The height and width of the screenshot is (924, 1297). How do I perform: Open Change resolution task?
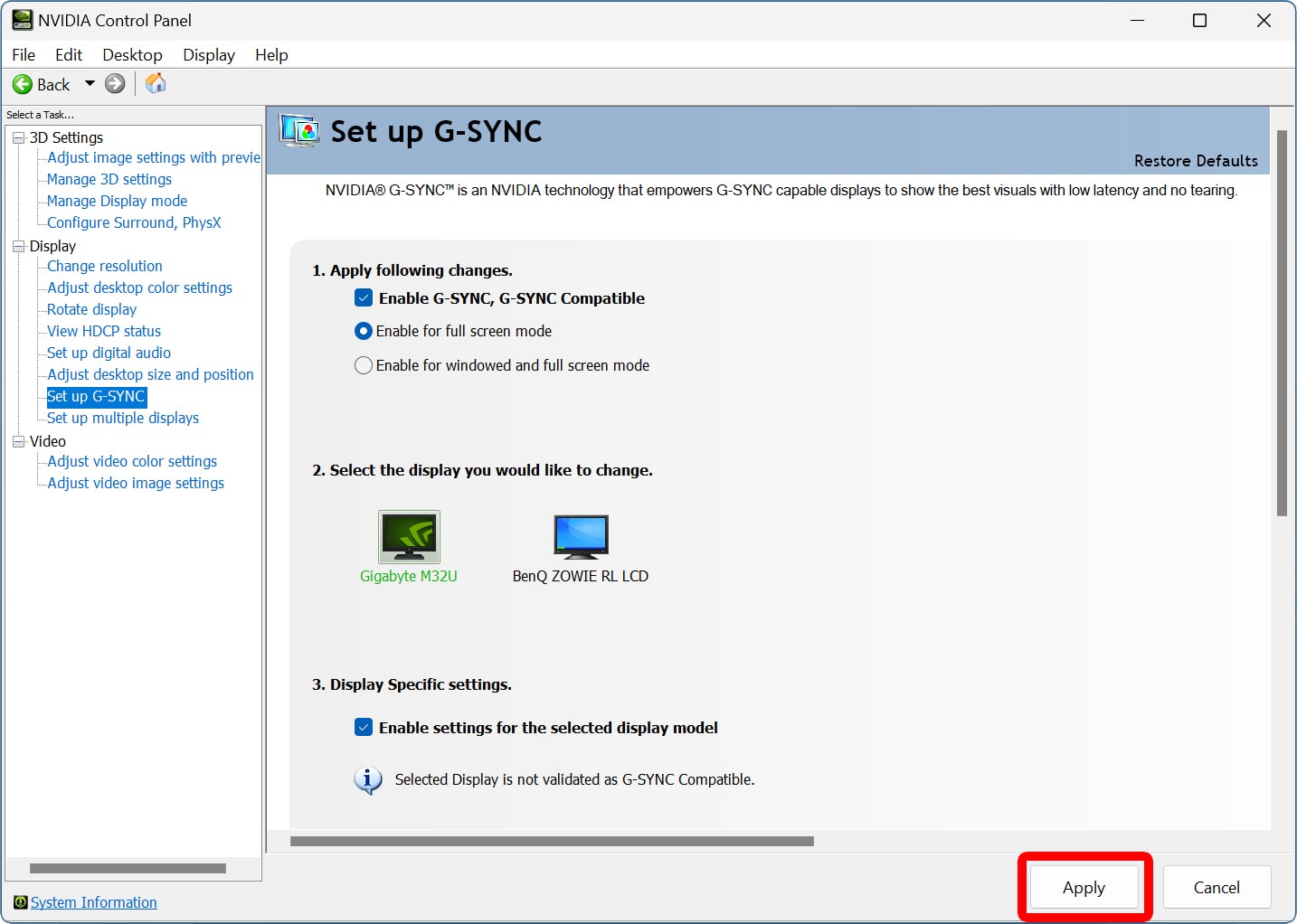tap(105, 266)
